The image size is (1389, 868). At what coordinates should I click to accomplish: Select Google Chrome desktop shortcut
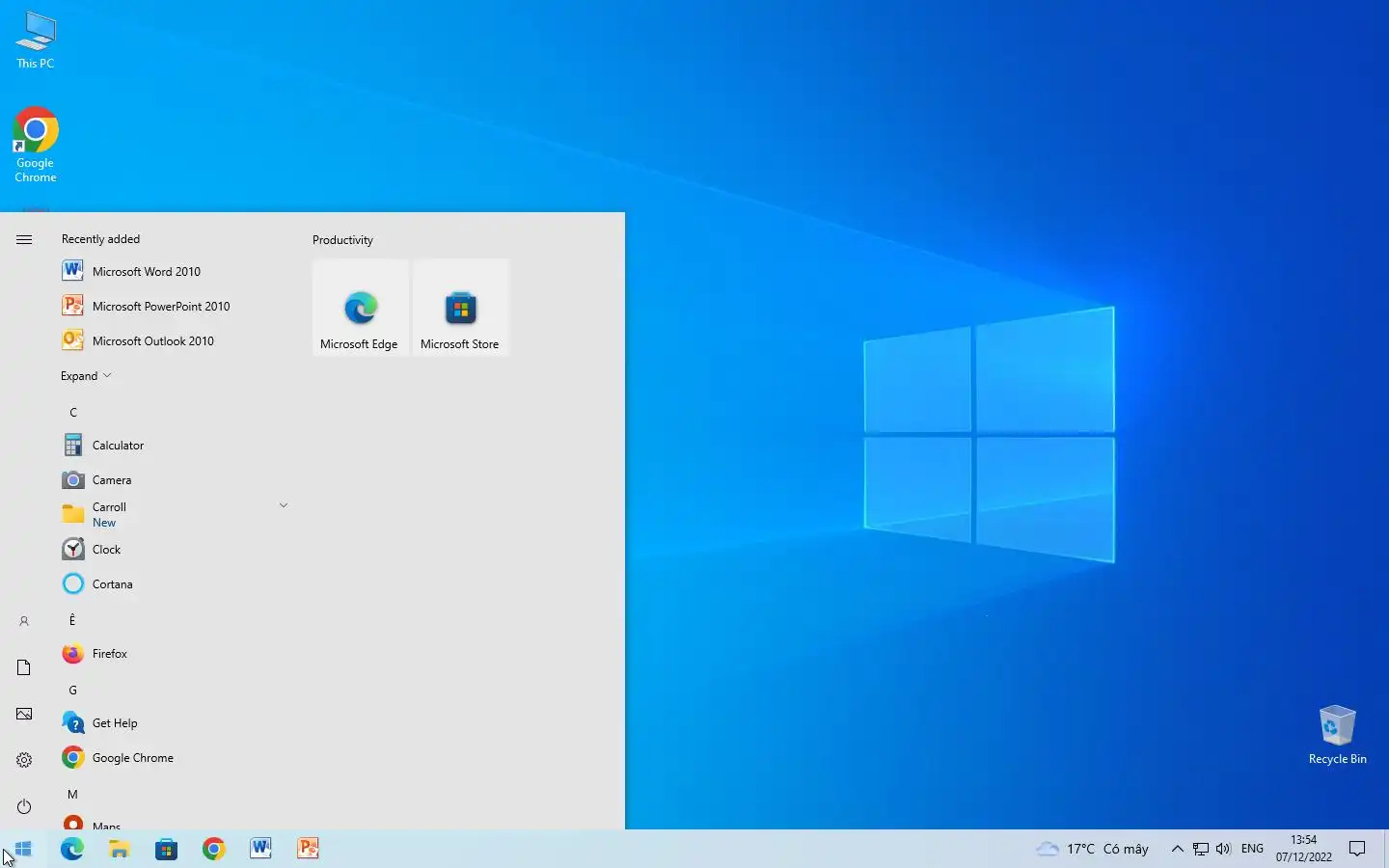click(36, 145)
